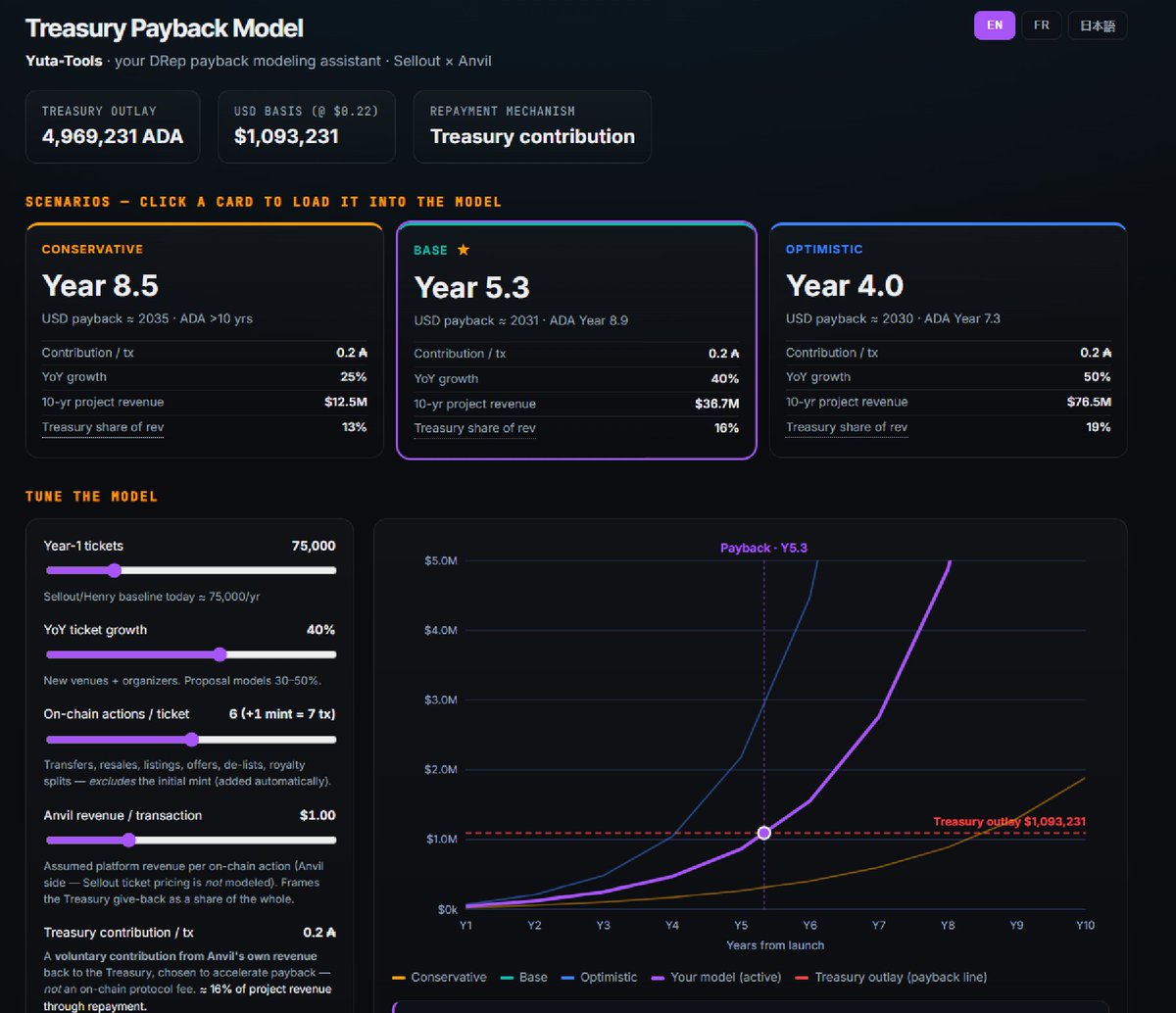Toggle Conservative series in chart legend
This screenshot has width=1176, height=1013.
[439, 977]
